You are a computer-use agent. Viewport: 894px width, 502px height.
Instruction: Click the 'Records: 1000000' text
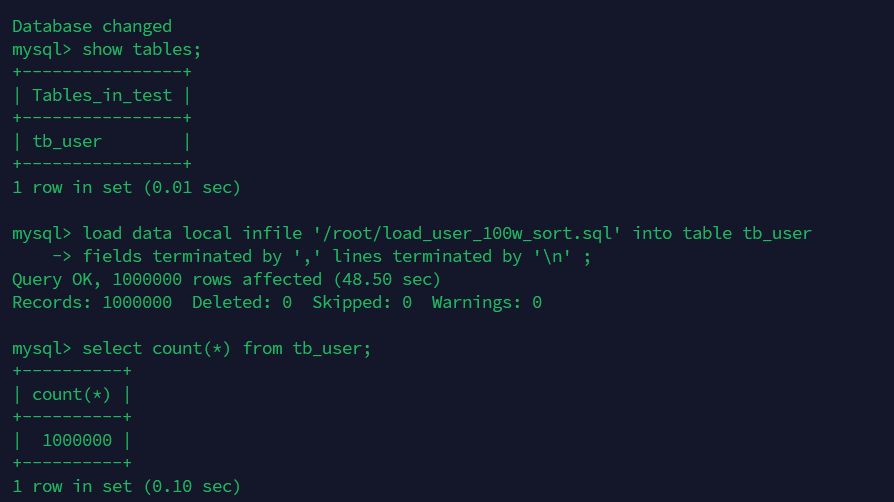[x=92, y=302]
